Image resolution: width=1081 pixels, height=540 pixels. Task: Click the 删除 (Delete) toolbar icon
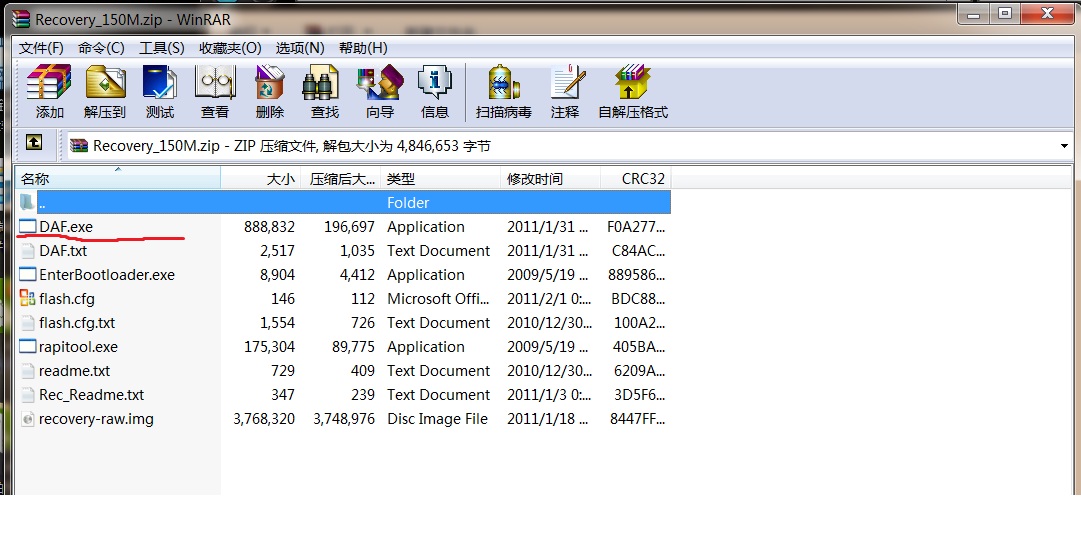coord(270,82)
